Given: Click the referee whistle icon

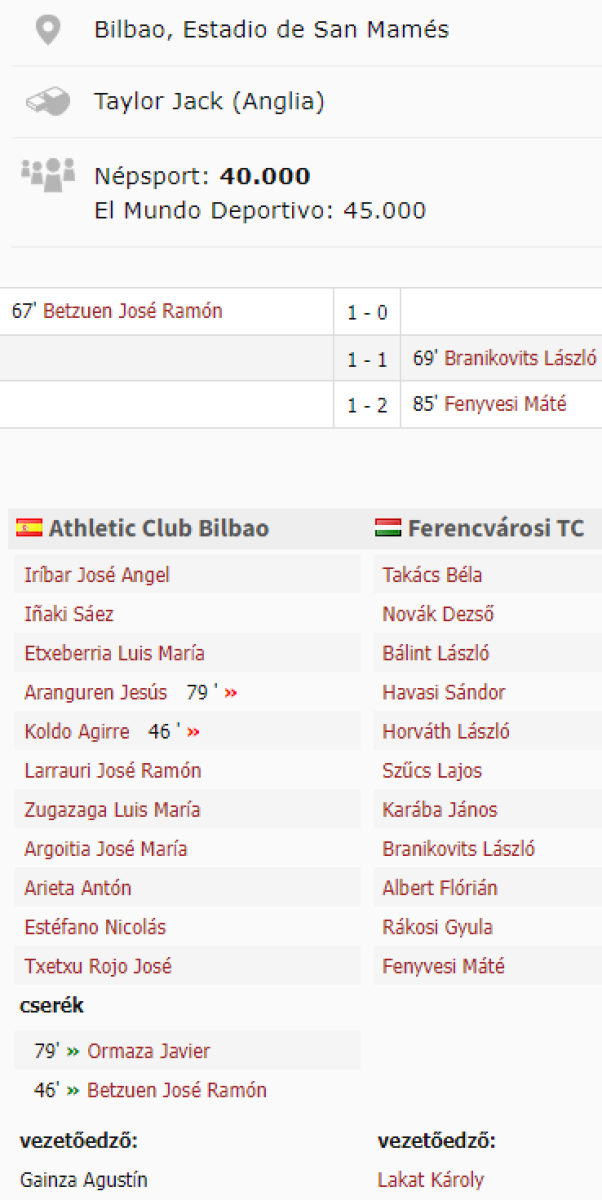Looking at the screenshot, I should [47, 101].
